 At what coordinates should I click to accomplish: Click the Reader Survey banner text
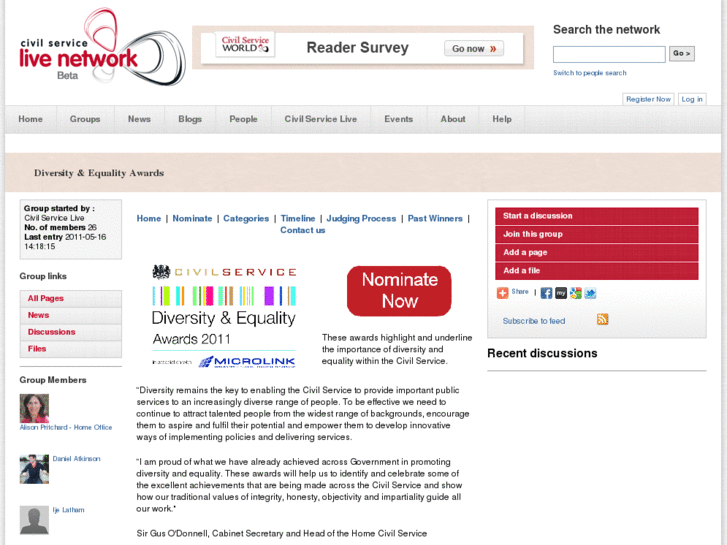(x=357, y=48)
